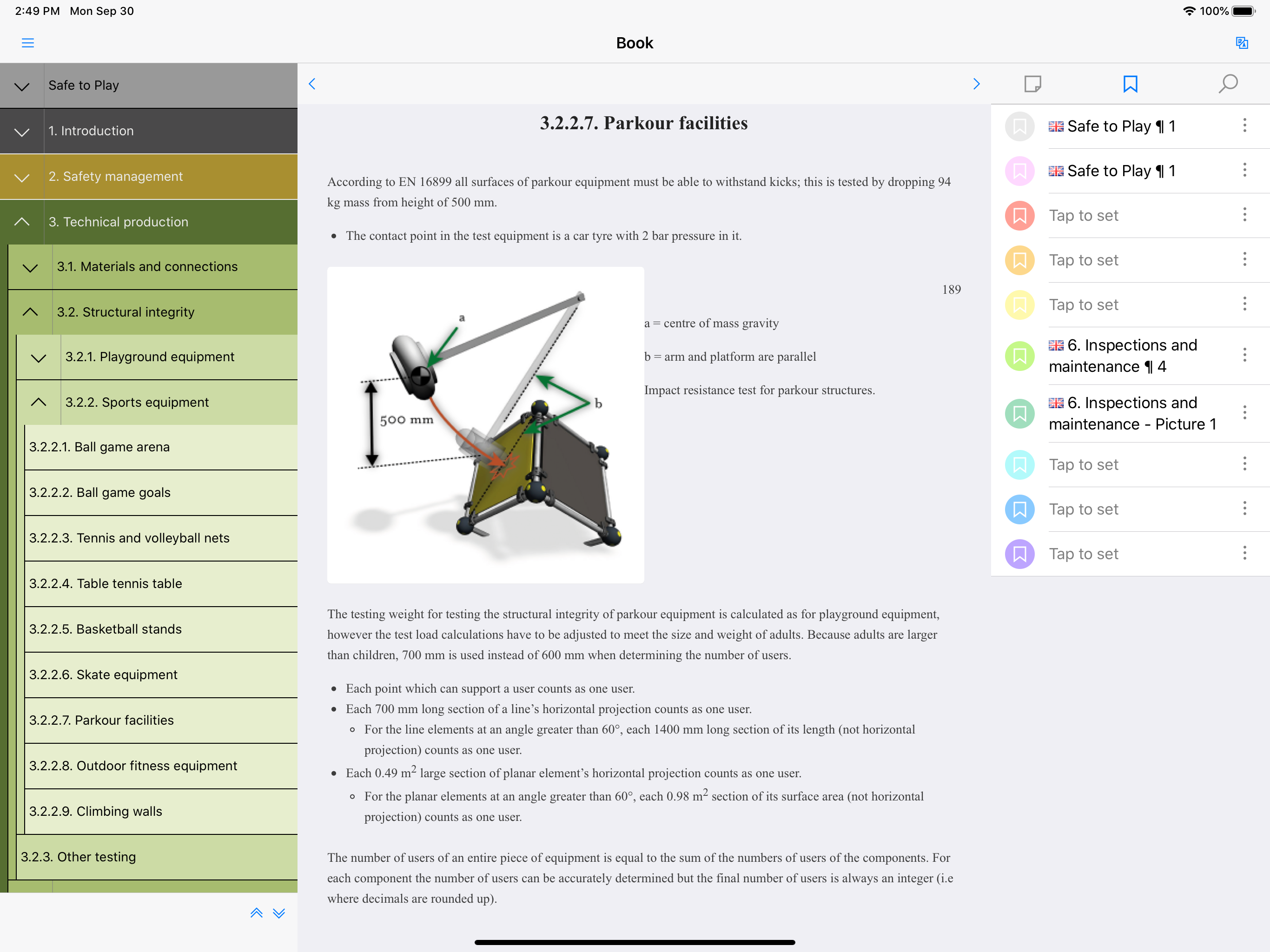Viewport: 1270px width, 952px height.
Task: Tap the pink bookmark Safe to Play
Action: [1020, 171]
